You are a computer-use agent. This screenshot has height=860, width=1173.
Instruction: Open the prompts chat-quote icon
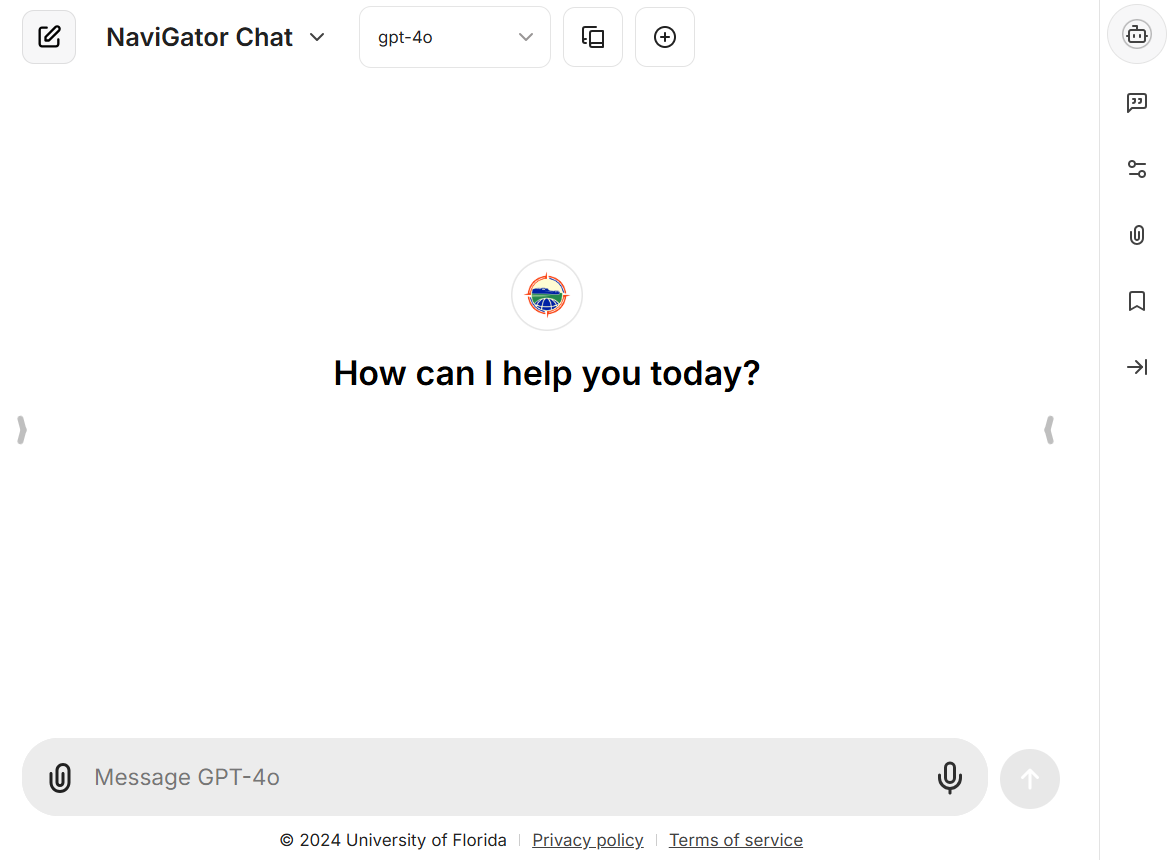(1136, 102)
